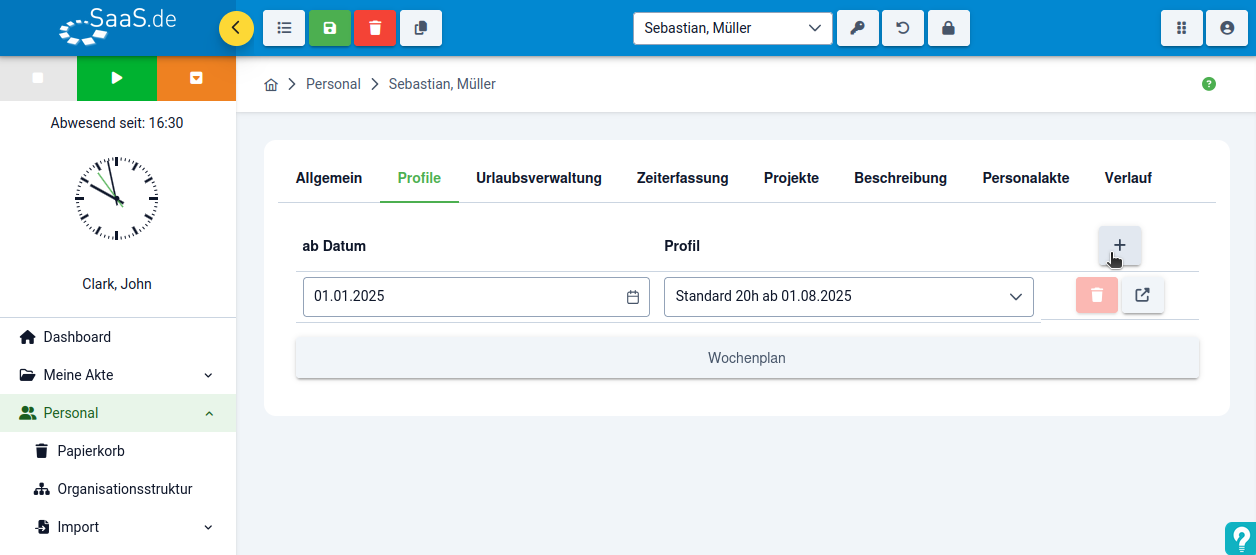Viewport: 1256px width, 555px height.
Task: Click the lock icon in top toolbar
Action: pyautogui.click(x=948, y=28)
